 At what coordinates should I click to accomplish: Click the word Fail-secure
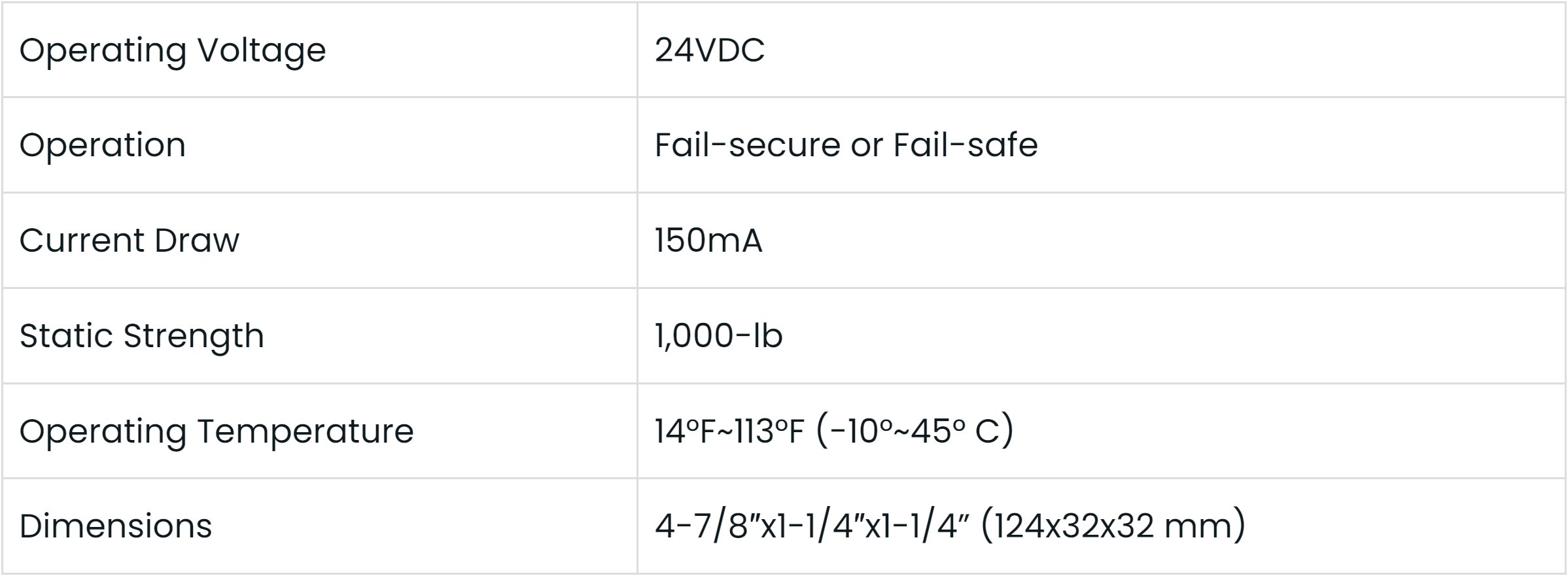747,145
